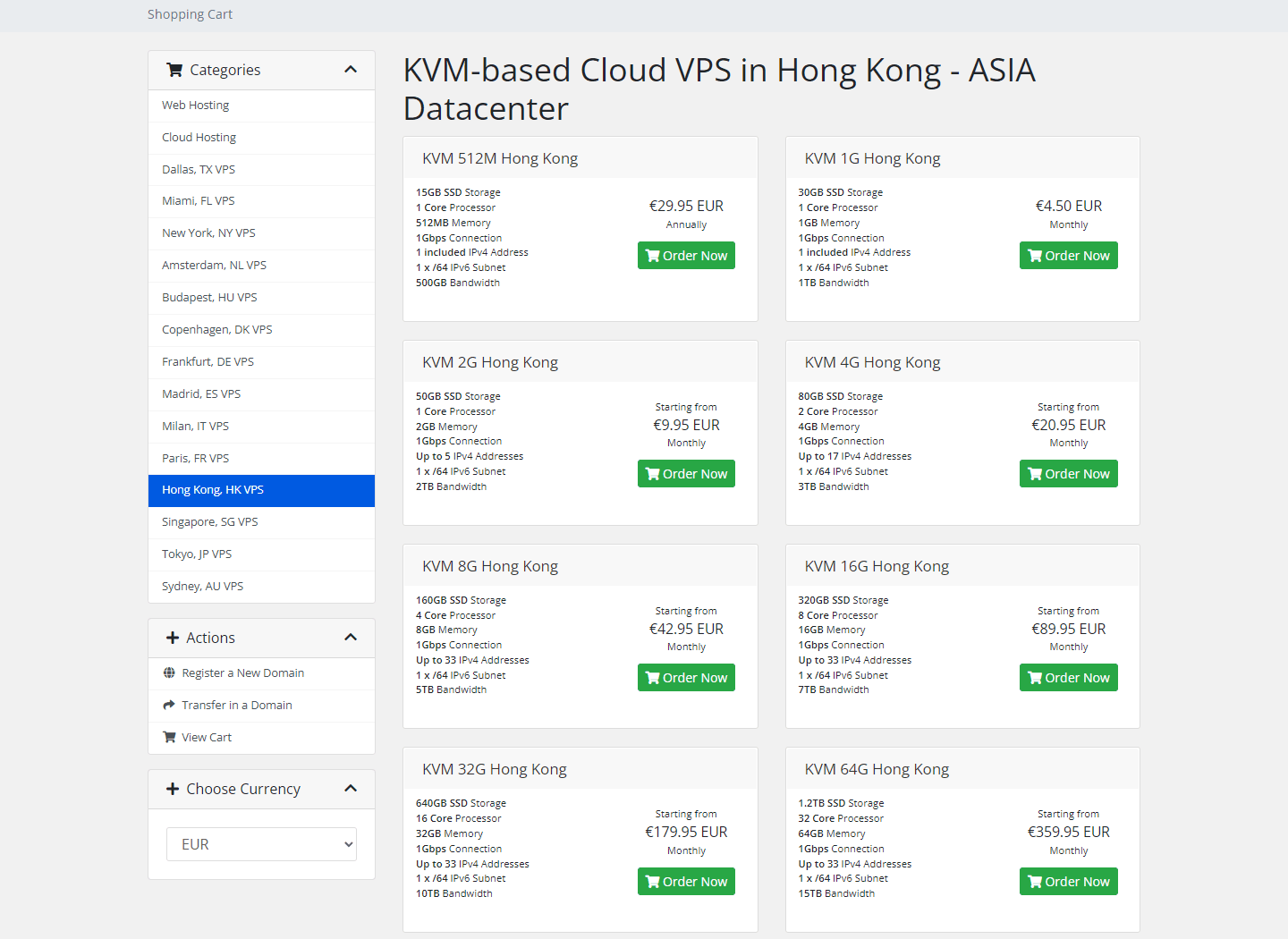Image resolution: width=1288 pixels, height=939 pixels.
Task: Order the KVM 64G Hong Kong plan
Action: tap(1069, 882)
